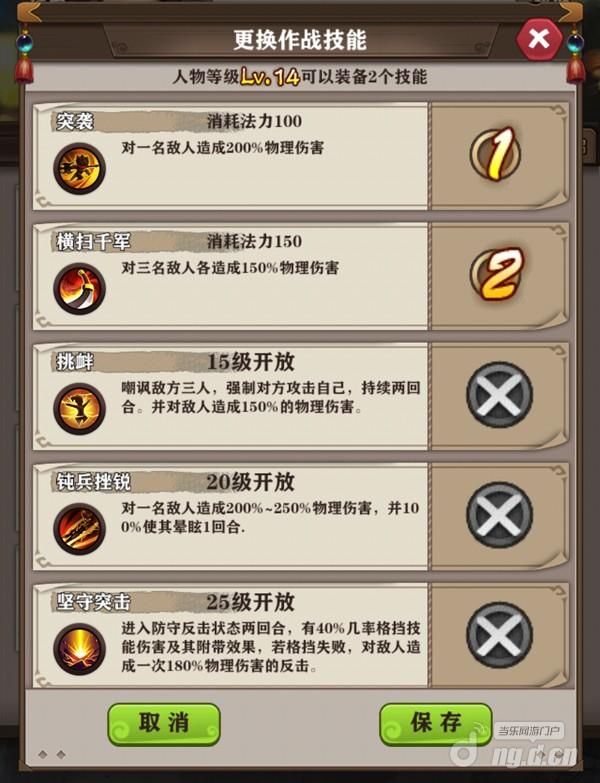Viewport: 600px width, 783px height.
Task: Click the locked X slot for 挑衅
Action: click(499, 395)
